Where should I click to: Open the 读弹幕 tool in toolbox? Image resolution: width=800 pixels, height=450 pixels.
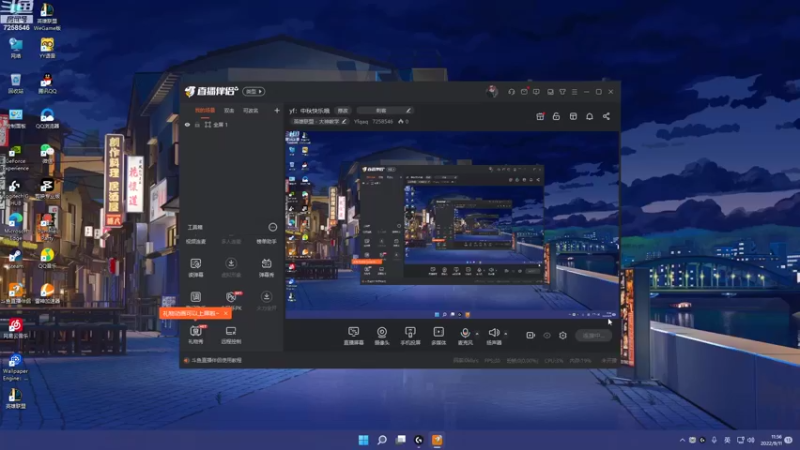tap(195, 267)
